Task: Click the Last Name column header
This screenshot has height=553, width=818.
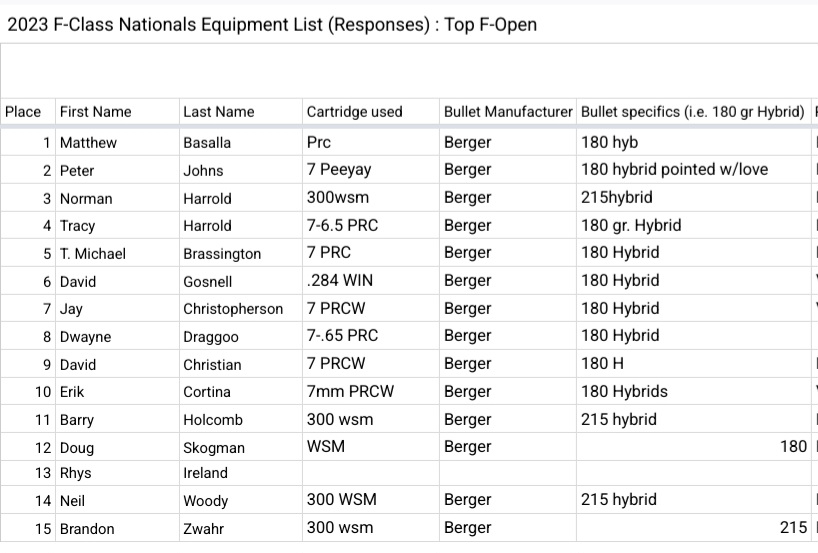Action: pyautogui.click(x=218, y=112)
